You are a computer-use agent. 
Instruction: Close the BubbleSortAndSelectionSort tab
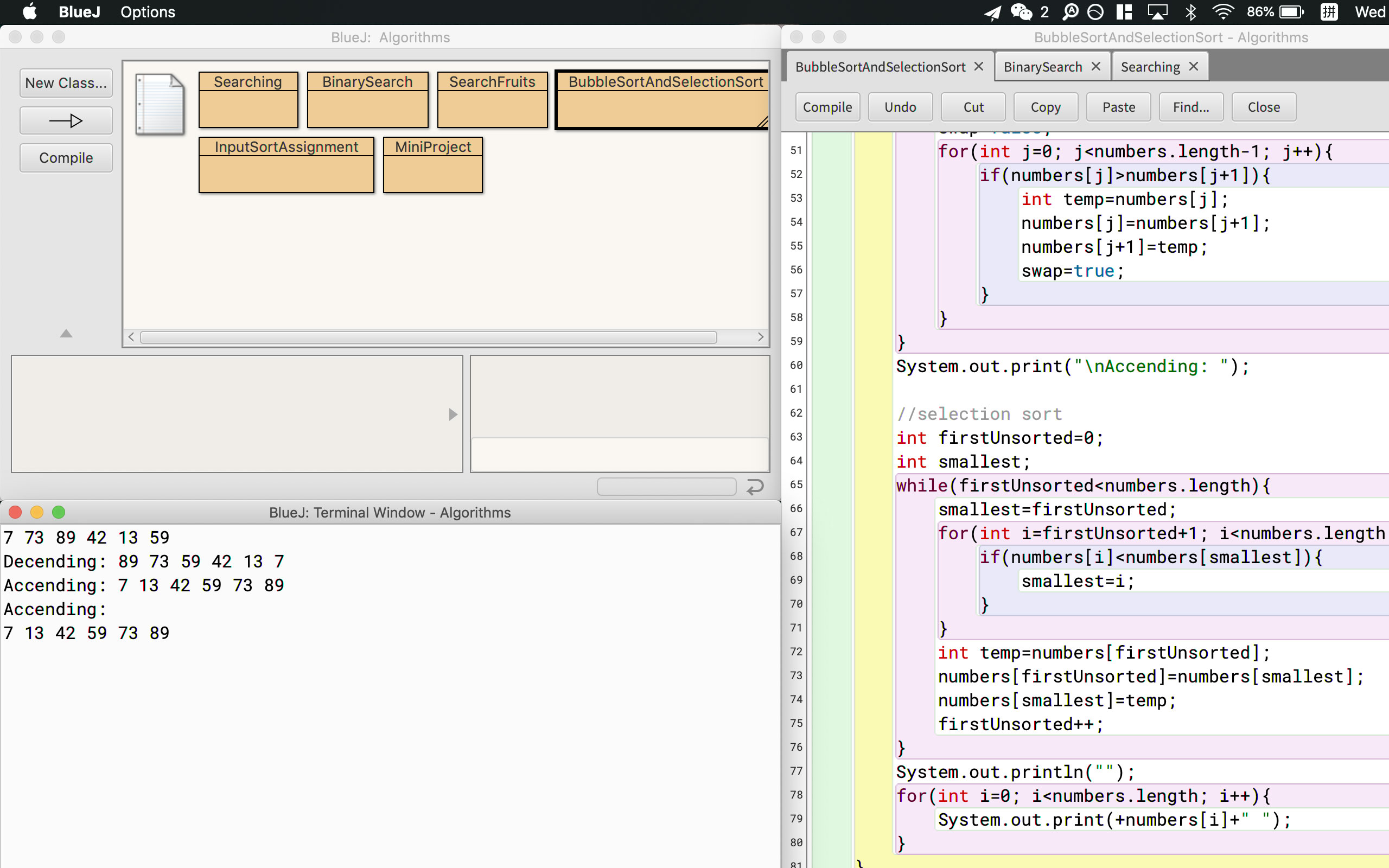(979, 67)
